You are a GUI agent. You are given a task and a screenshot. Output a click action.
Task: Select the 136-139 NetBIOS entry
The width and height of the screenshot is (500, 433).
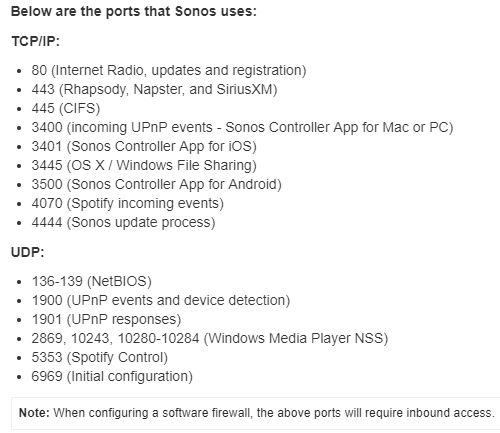pos(91,281)
